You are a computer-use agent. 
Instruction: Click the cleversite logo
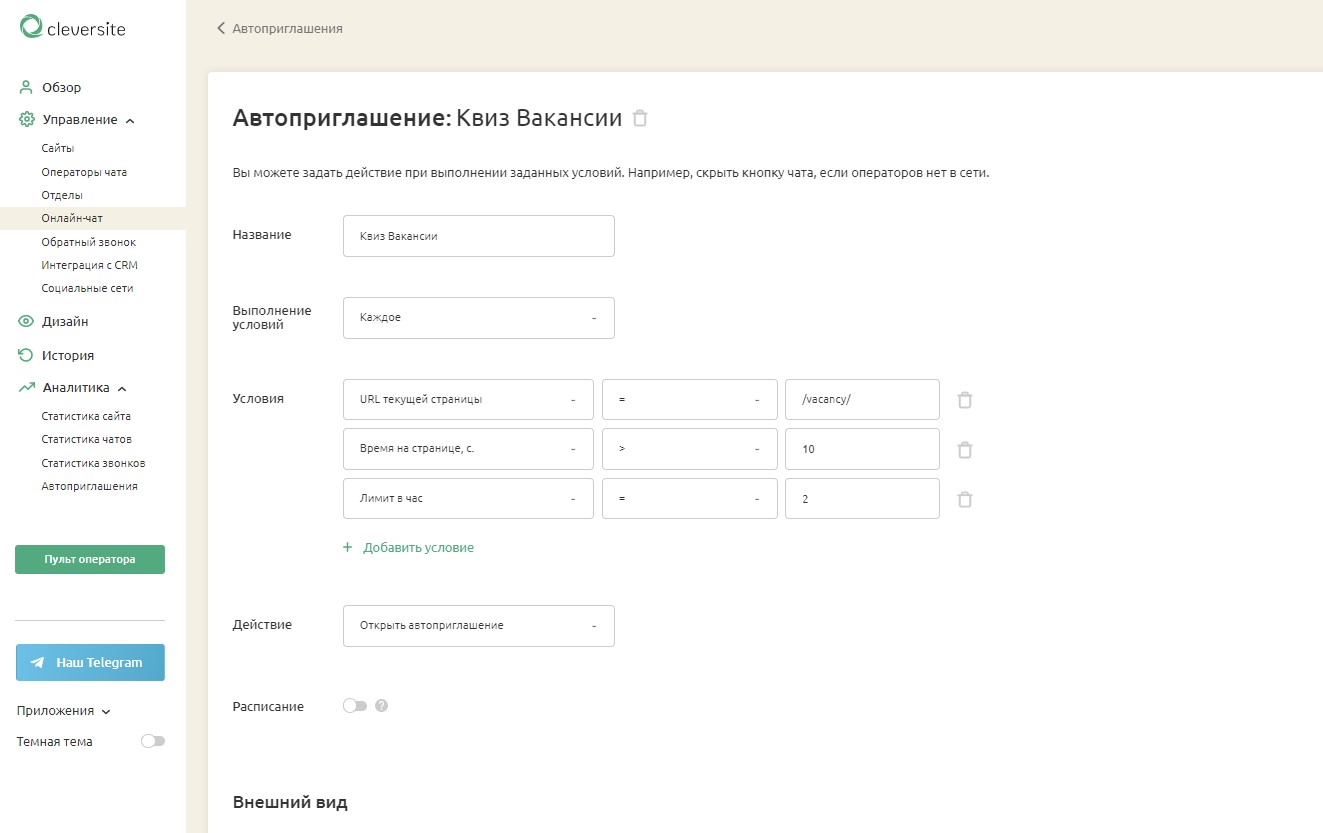[73, 28]
